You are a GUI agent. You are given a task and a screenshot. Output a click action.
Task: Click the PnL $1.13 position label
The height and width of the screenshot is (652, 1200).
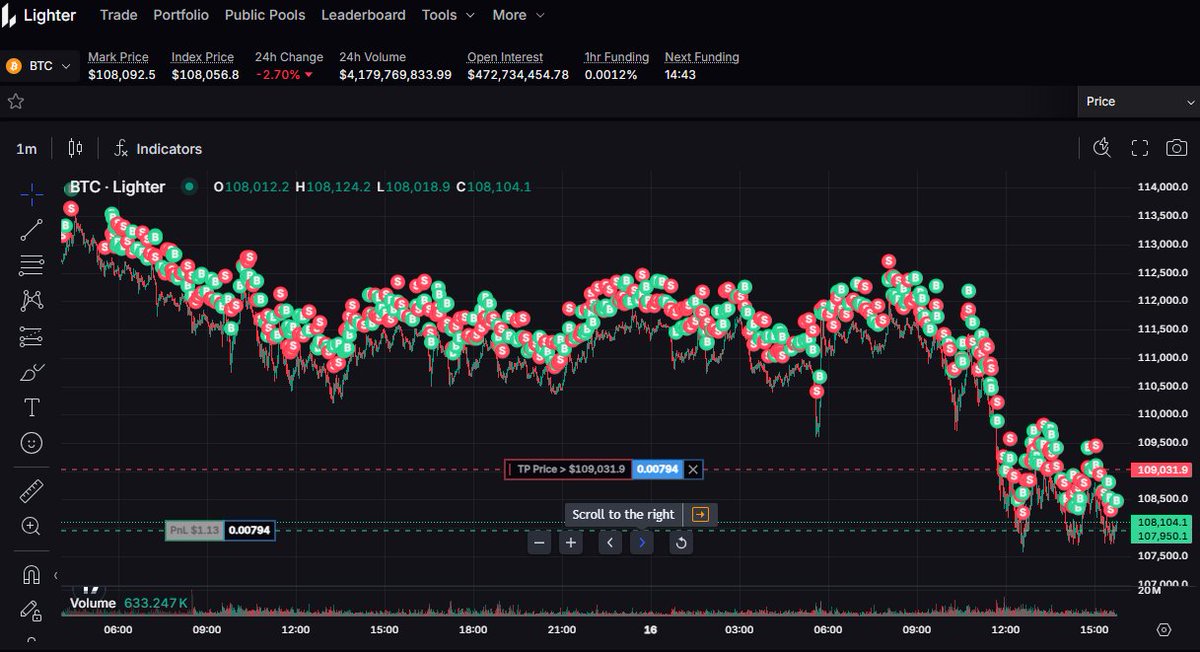(194, 530)
